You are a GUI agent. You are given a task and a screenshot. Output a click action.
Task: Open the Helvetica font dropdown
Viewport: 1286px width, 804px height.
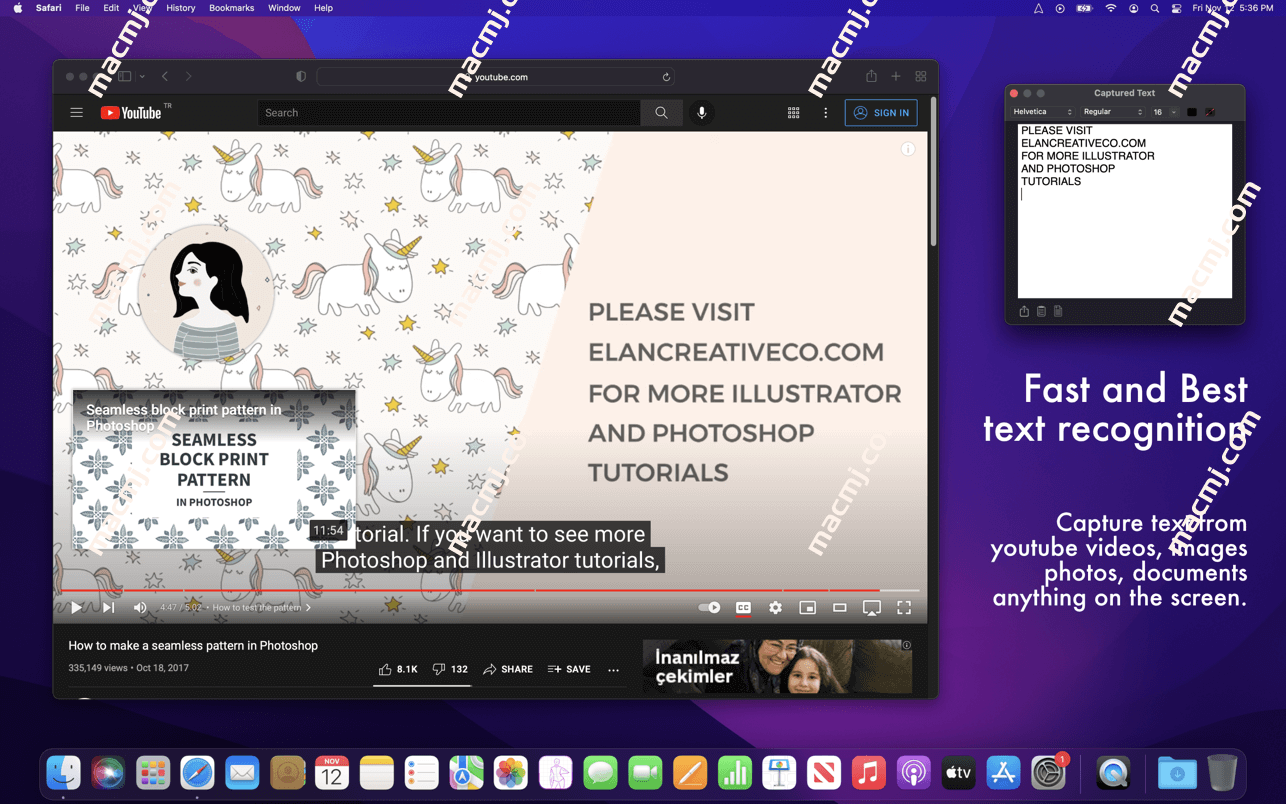coord(1043,112)
